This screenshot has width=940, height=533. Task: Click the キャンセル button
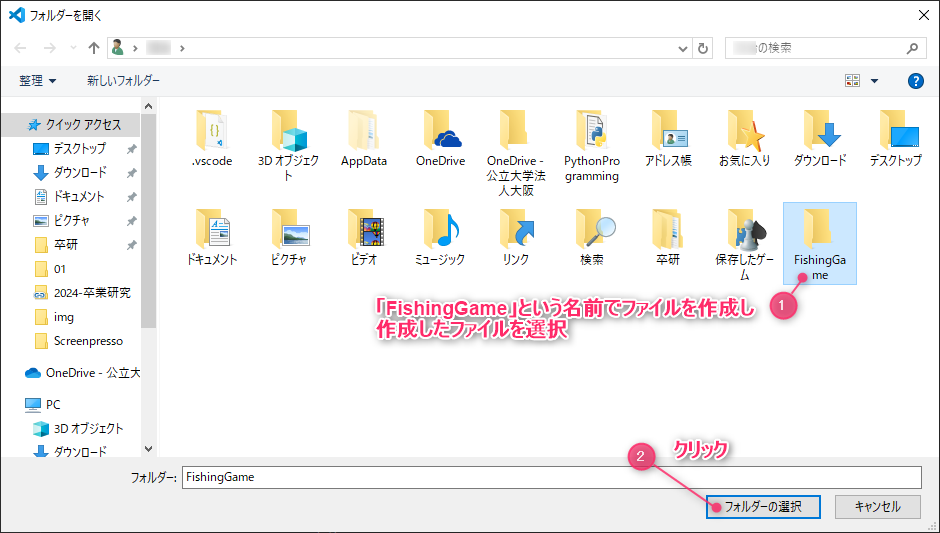tap(877, 507)
